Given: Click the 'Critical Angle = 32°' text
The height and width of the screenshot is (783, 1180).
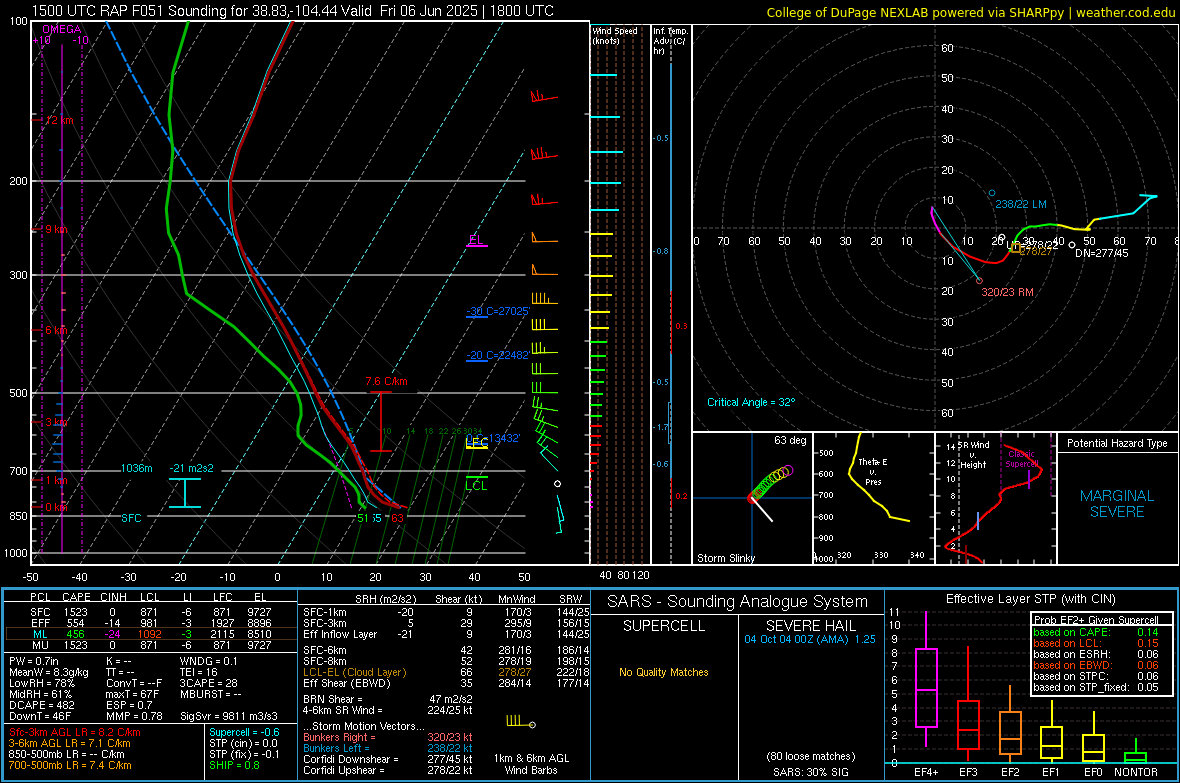Looking at the screenshot, I should pyautogui.click(x=751, y=402).
